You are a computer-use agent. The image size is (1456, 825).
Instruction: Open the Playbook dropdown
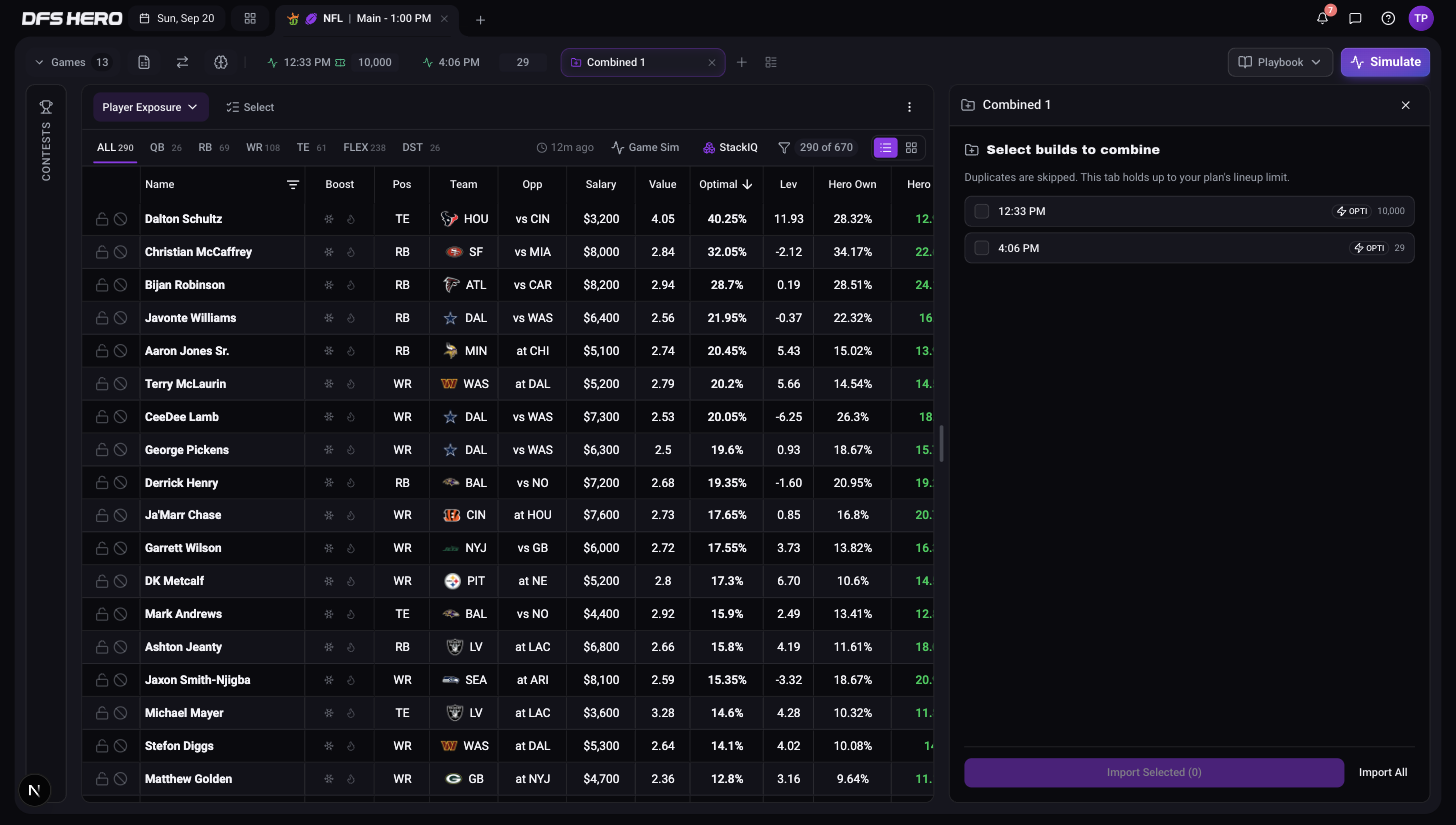click(1280, 62)
